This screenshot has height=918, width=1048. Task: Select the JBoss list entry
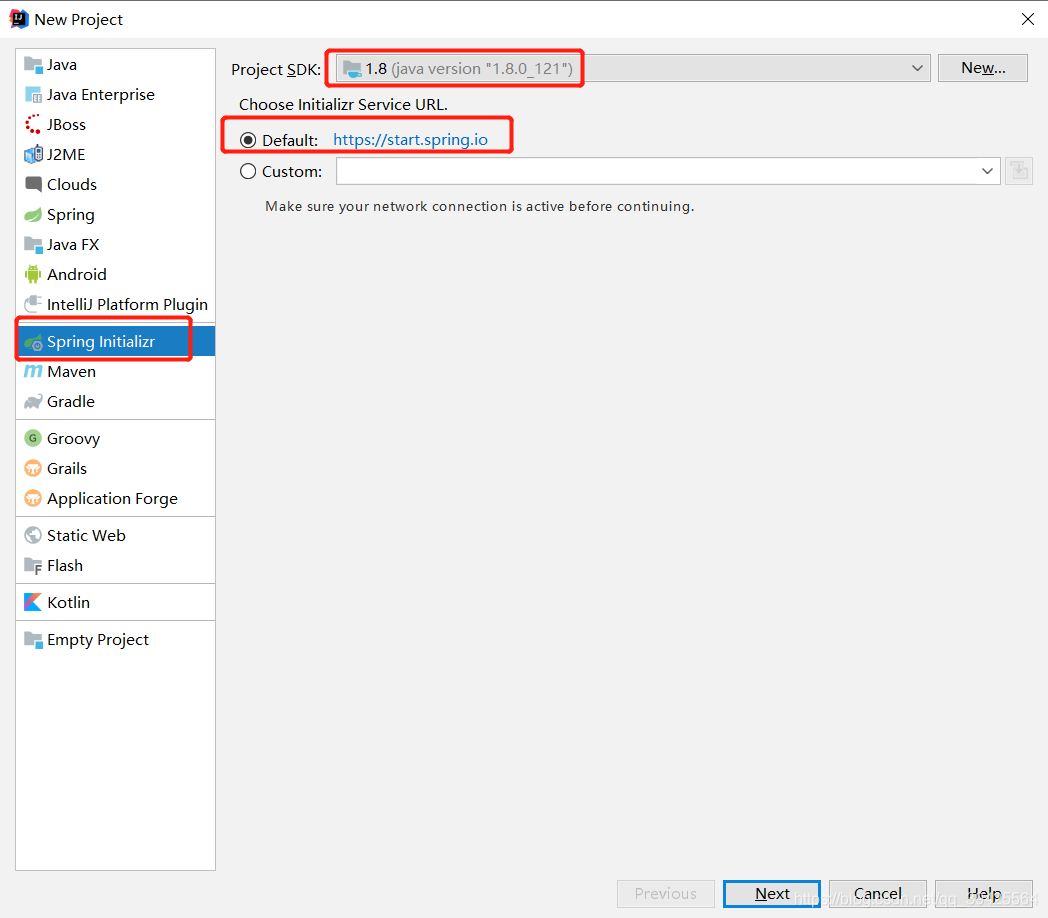coord(116,124)
